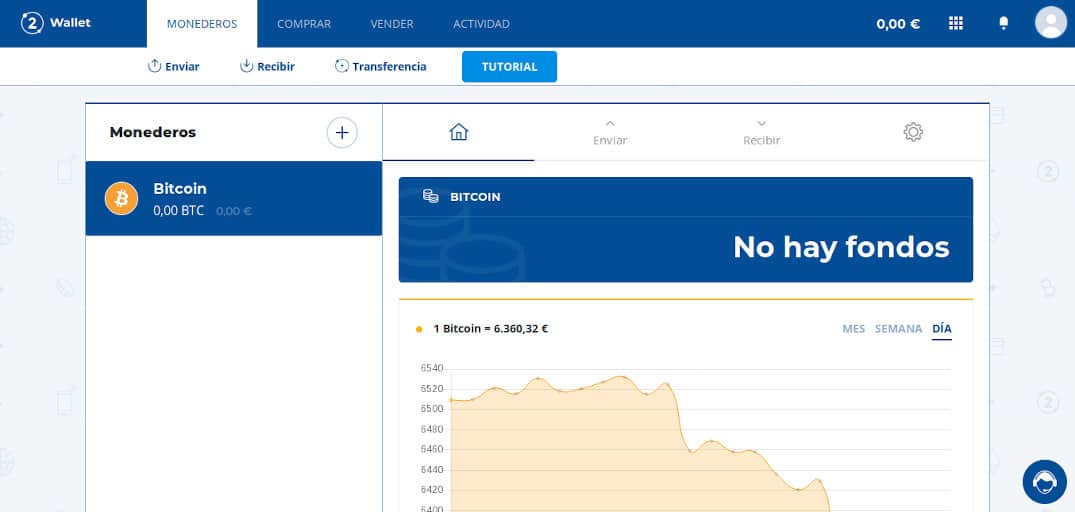Open the user profile avatar
Viewport: 1075px width, 512px height.
click(x=1050, y=23)
